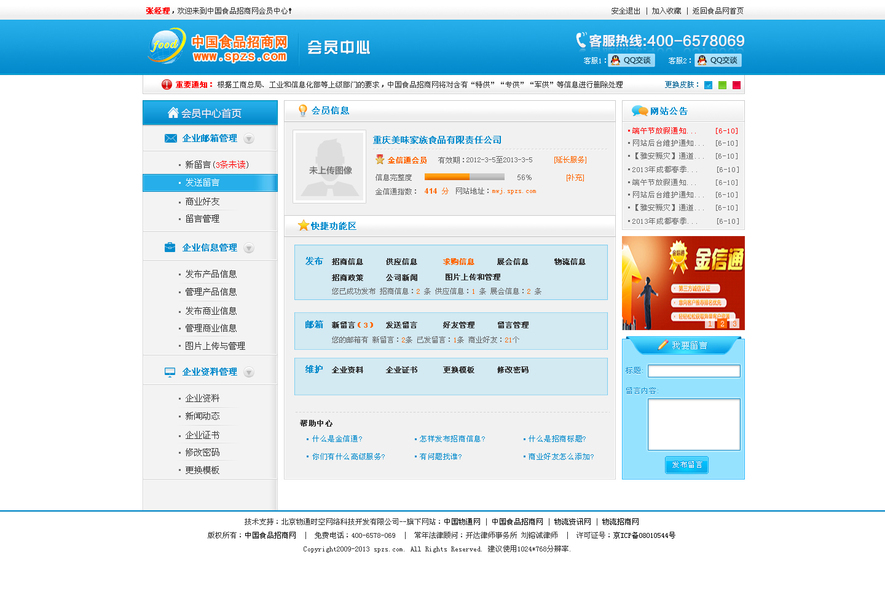Click 求购信息 in 发布 quick area
Image resolution: width=885 pixels, height=600 pixels.
pos(458,262)
